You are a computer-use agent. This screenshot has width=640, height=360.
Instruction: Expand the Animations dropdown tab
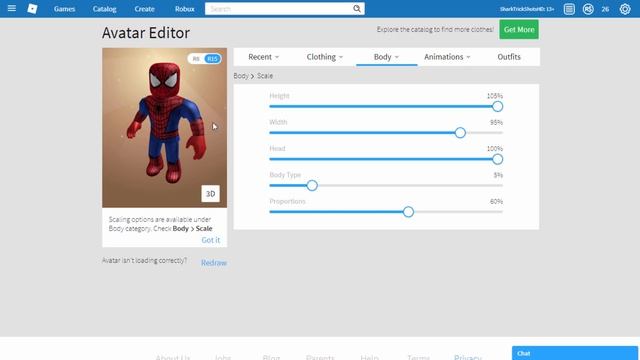(x=447, y=57)
